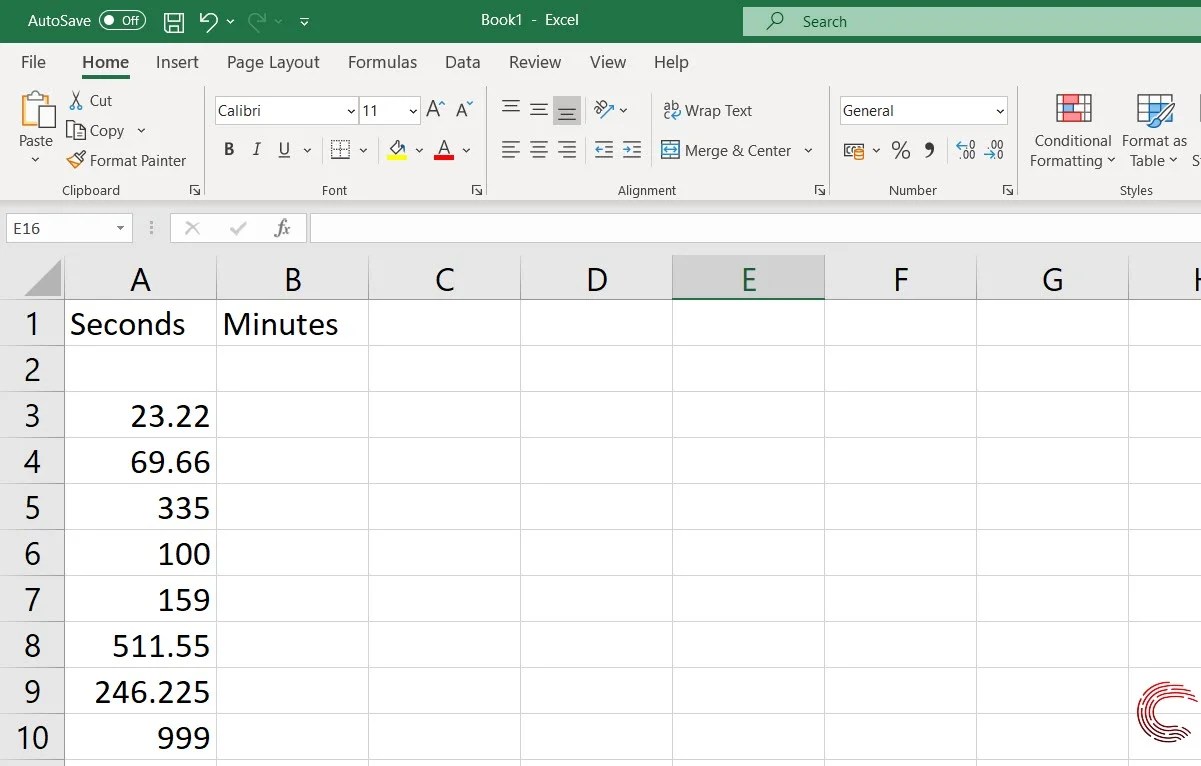Click the Orientation angled text icon
The width and height of the screenshot is (1201, 766).
604,110
